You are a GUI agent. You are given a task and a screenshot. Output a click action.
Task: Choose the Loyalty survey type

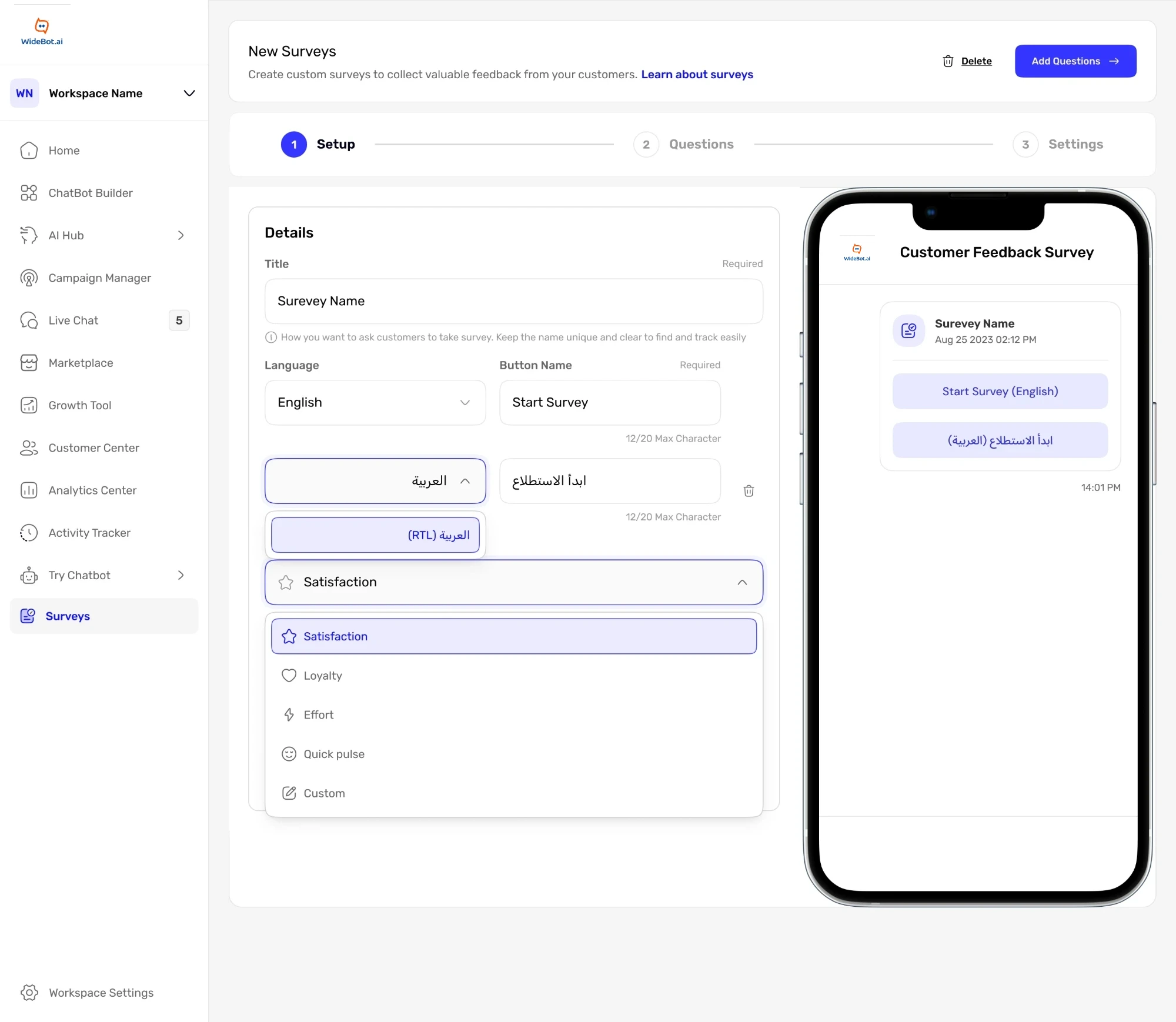[x=514, y=676]
